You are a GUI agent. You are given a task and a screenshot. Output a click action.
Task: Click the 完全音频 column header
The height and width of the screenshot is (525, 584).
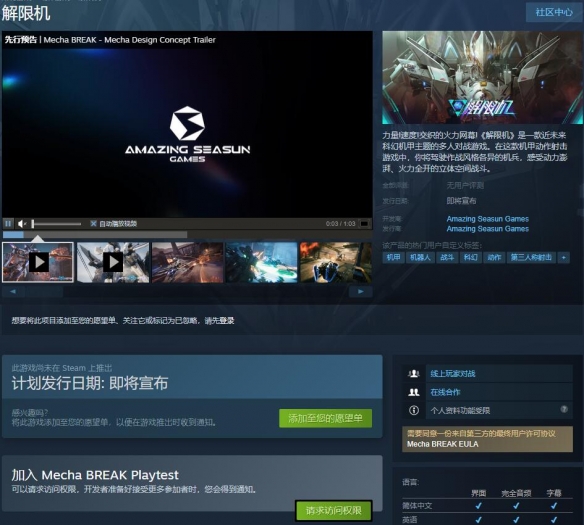[x=516, y=493]
